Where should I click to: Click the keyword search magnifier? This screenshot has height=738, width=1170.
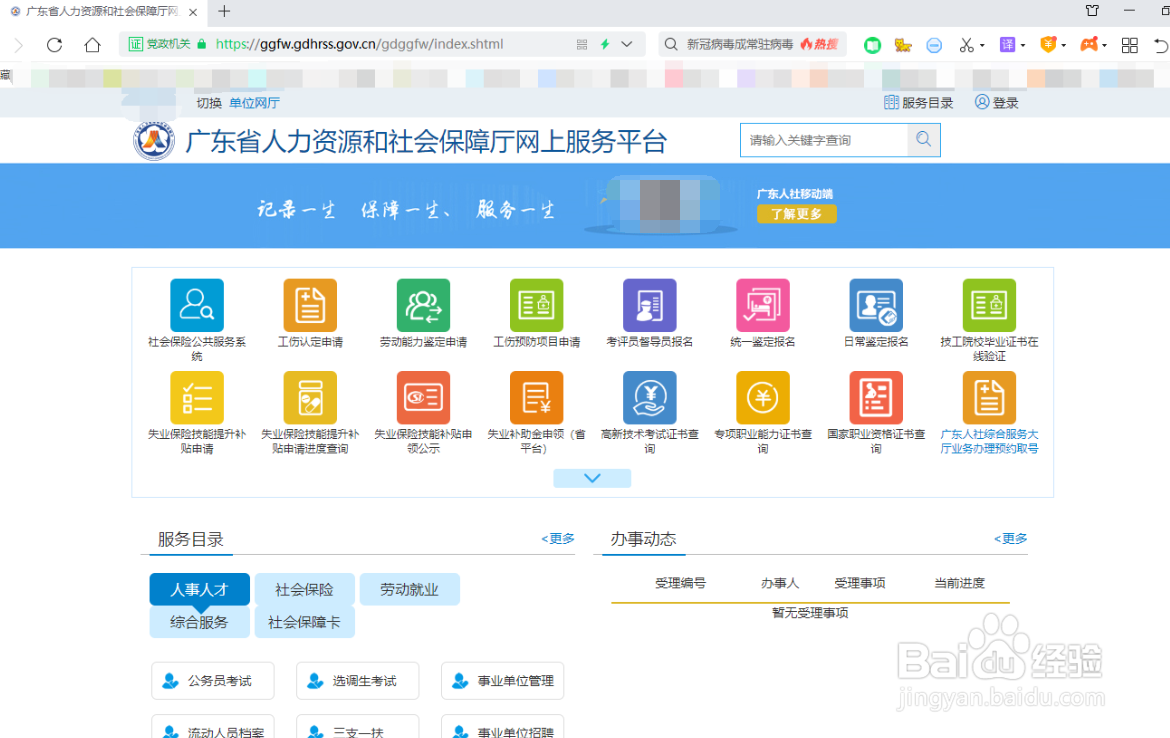click(923, 139)
